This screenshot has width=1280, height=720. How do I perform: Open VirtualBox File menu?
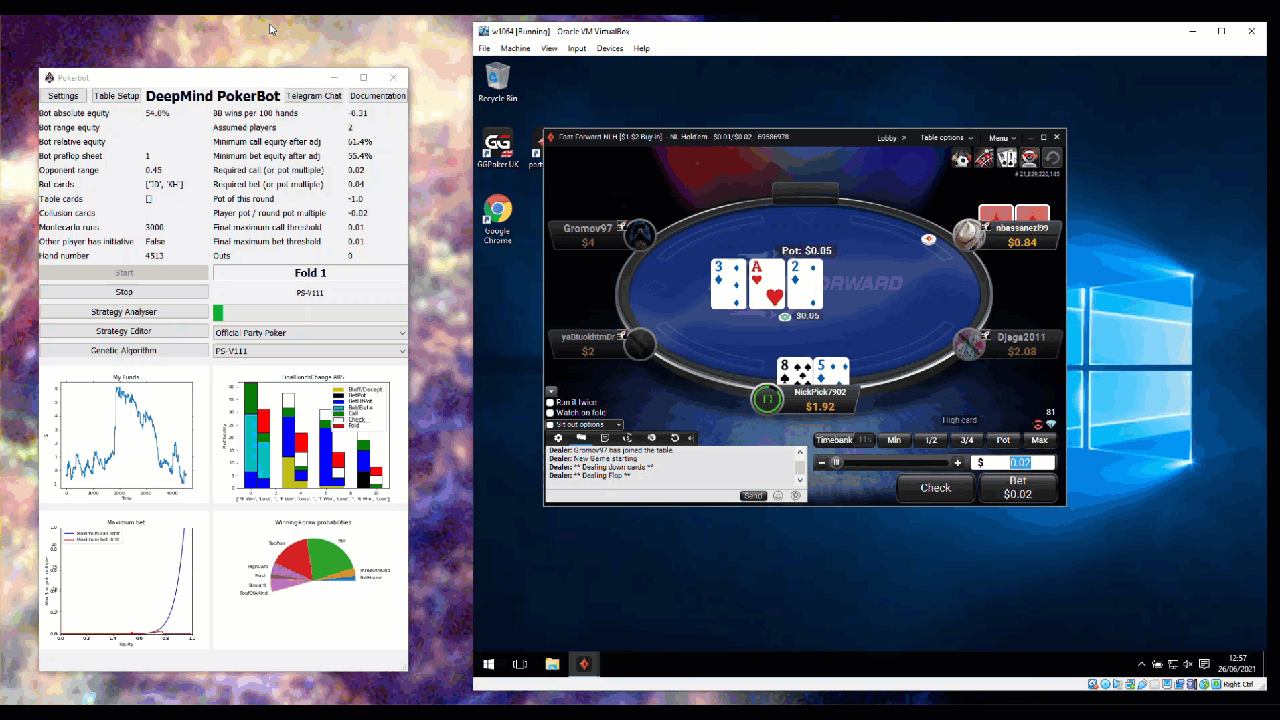484,48
